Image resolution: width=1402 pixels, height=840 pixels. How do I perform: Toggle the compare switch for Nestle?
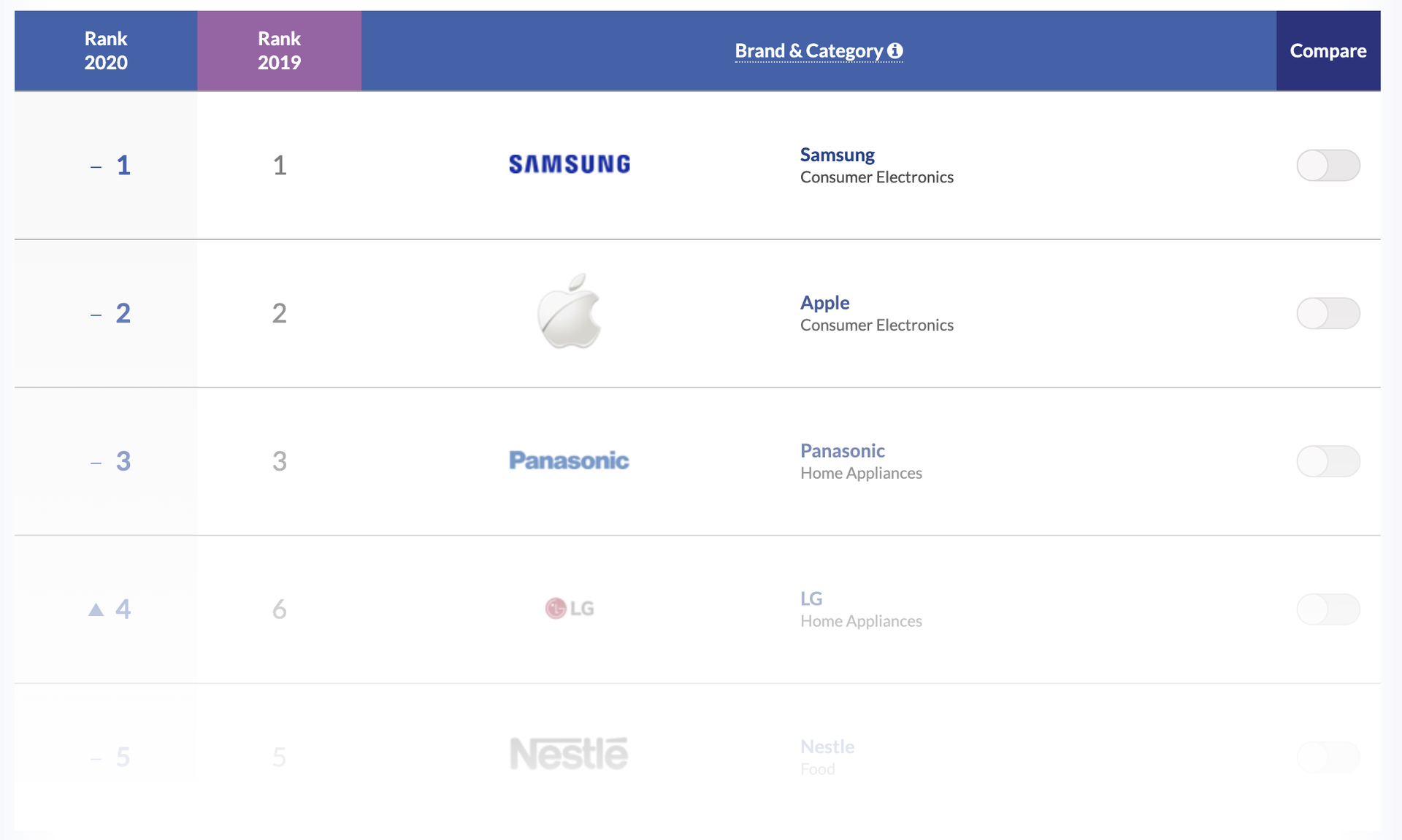click(1328, 757)
